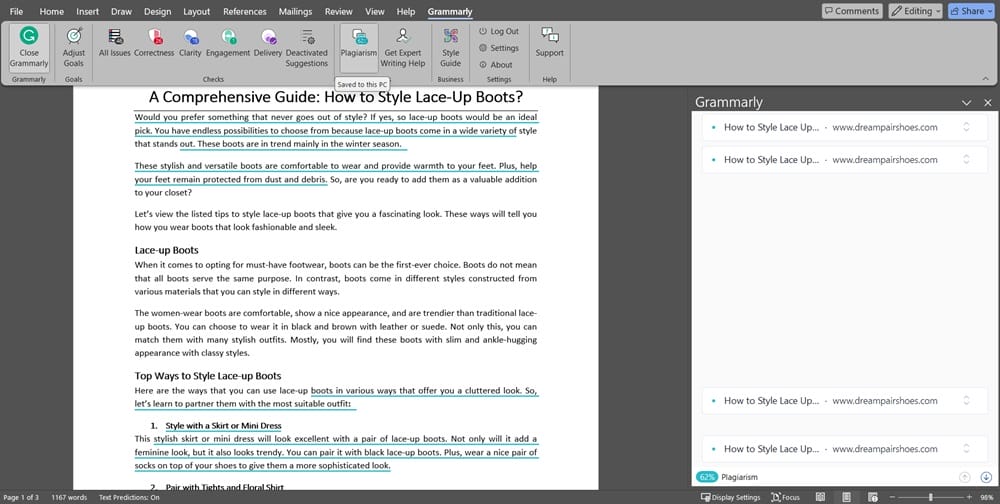Select the Grammarly ribbon tab
1000x504 pixels.
[x=450, y=11]
